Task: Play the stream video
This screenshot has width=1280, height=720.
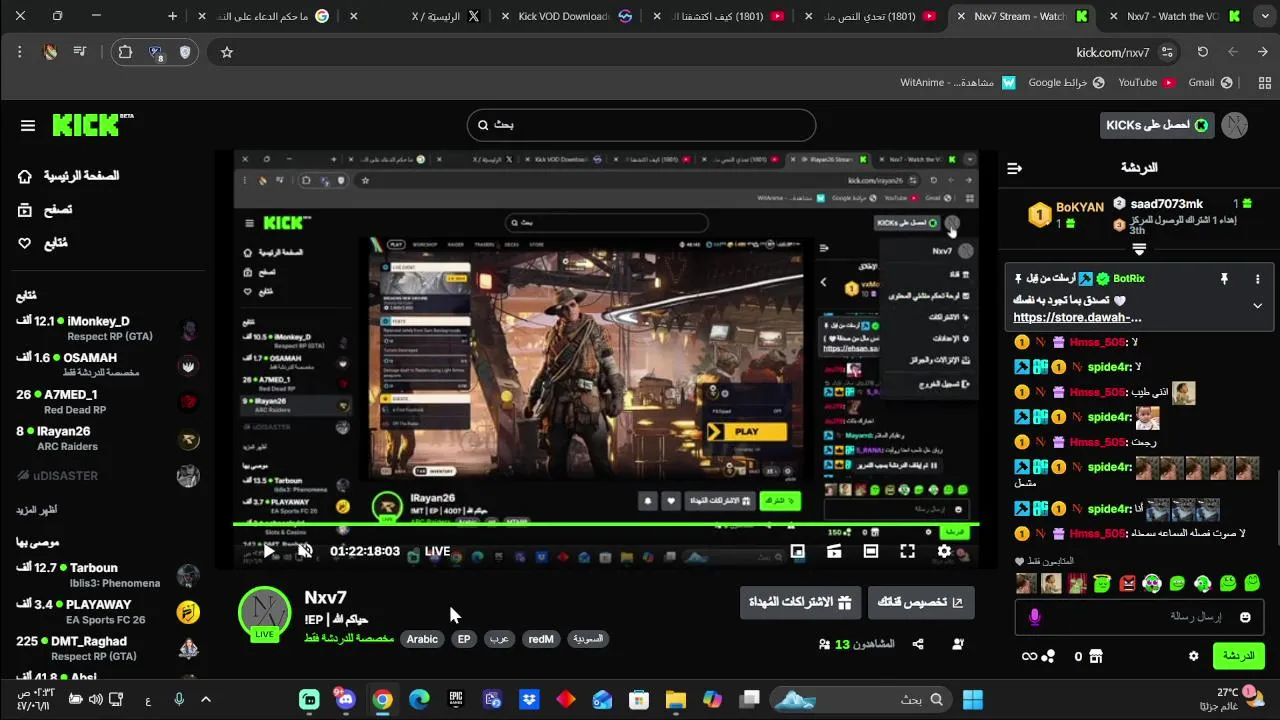Action: point(269,551)
